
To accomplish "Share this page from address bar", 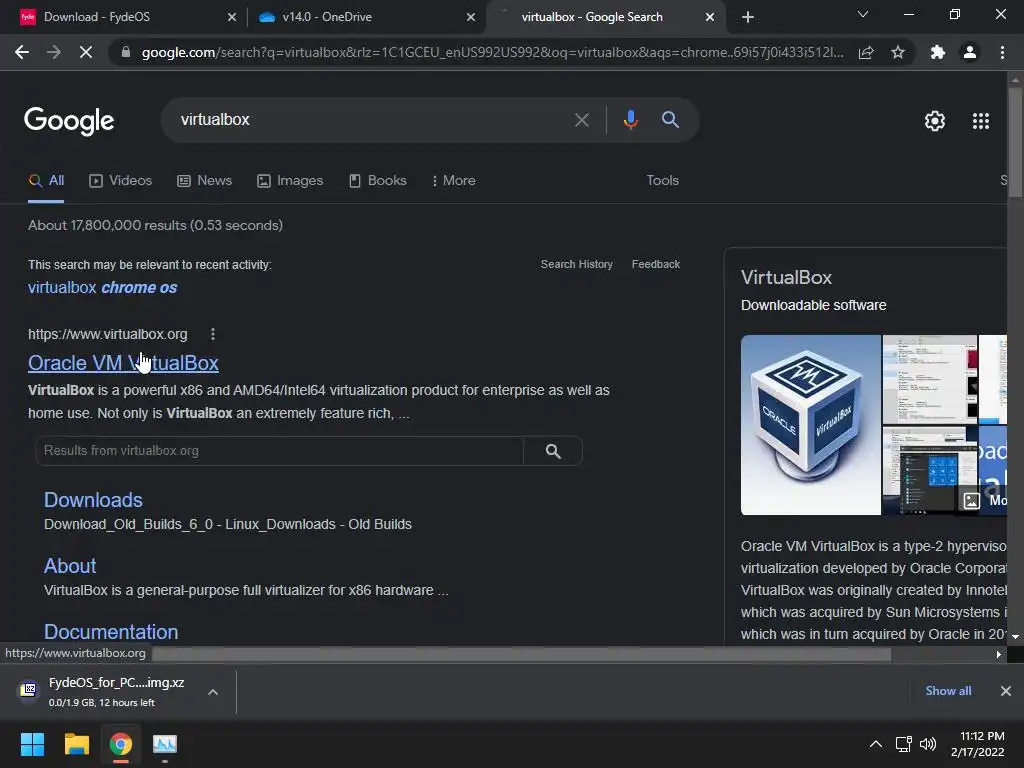I will click(x=866, y=52).
